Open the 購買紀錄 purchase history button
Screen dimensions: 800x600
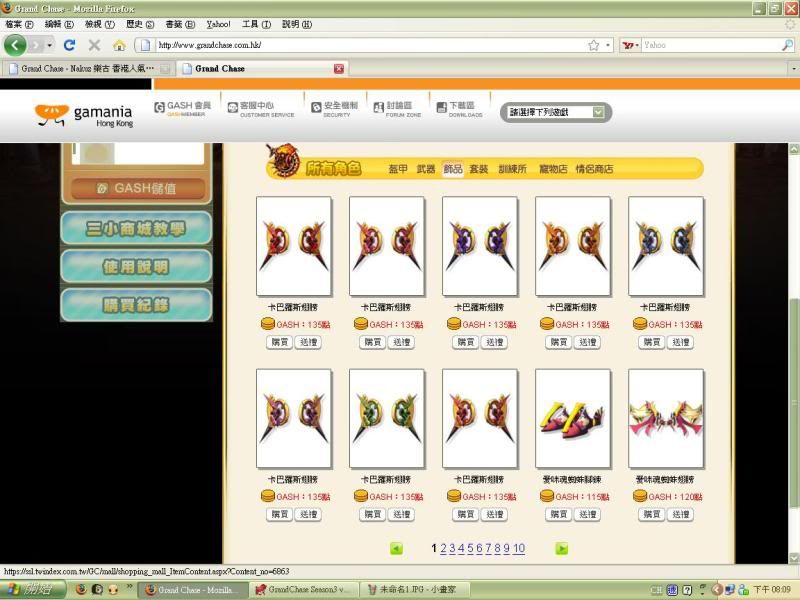pyautogui.click(x=136, y=305)
